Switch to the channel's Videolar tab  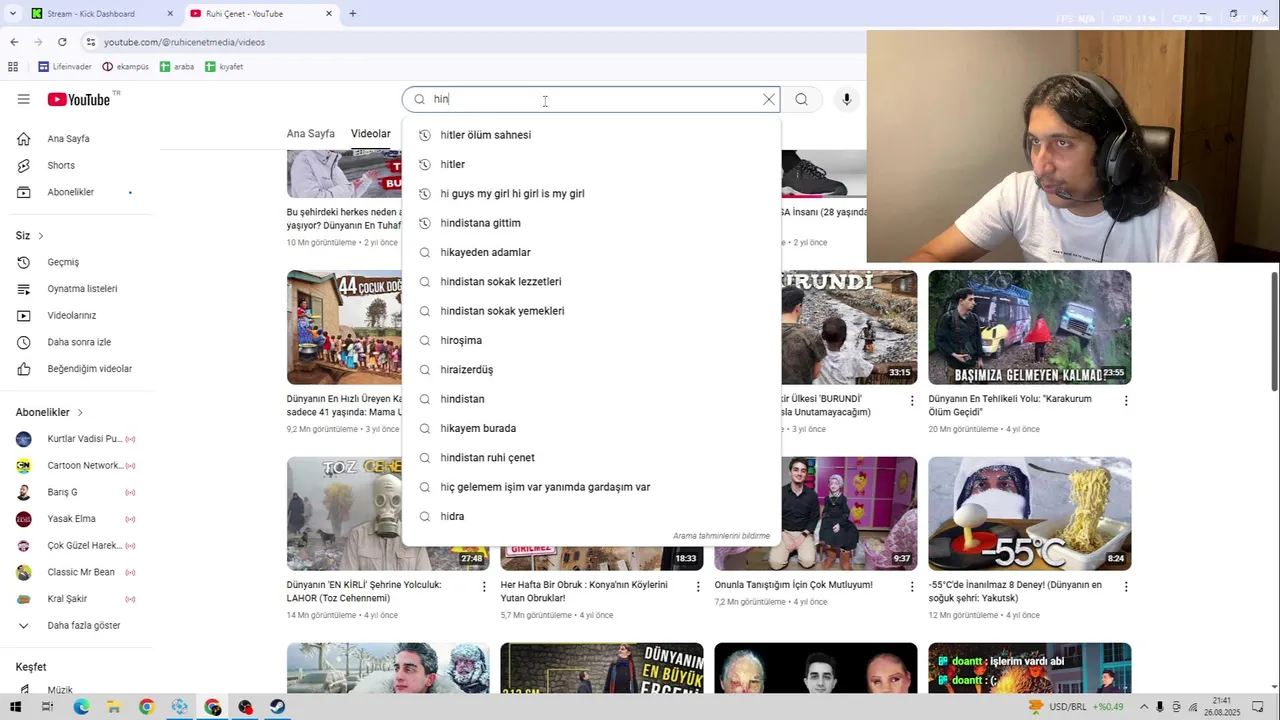[x=371, y=134]
